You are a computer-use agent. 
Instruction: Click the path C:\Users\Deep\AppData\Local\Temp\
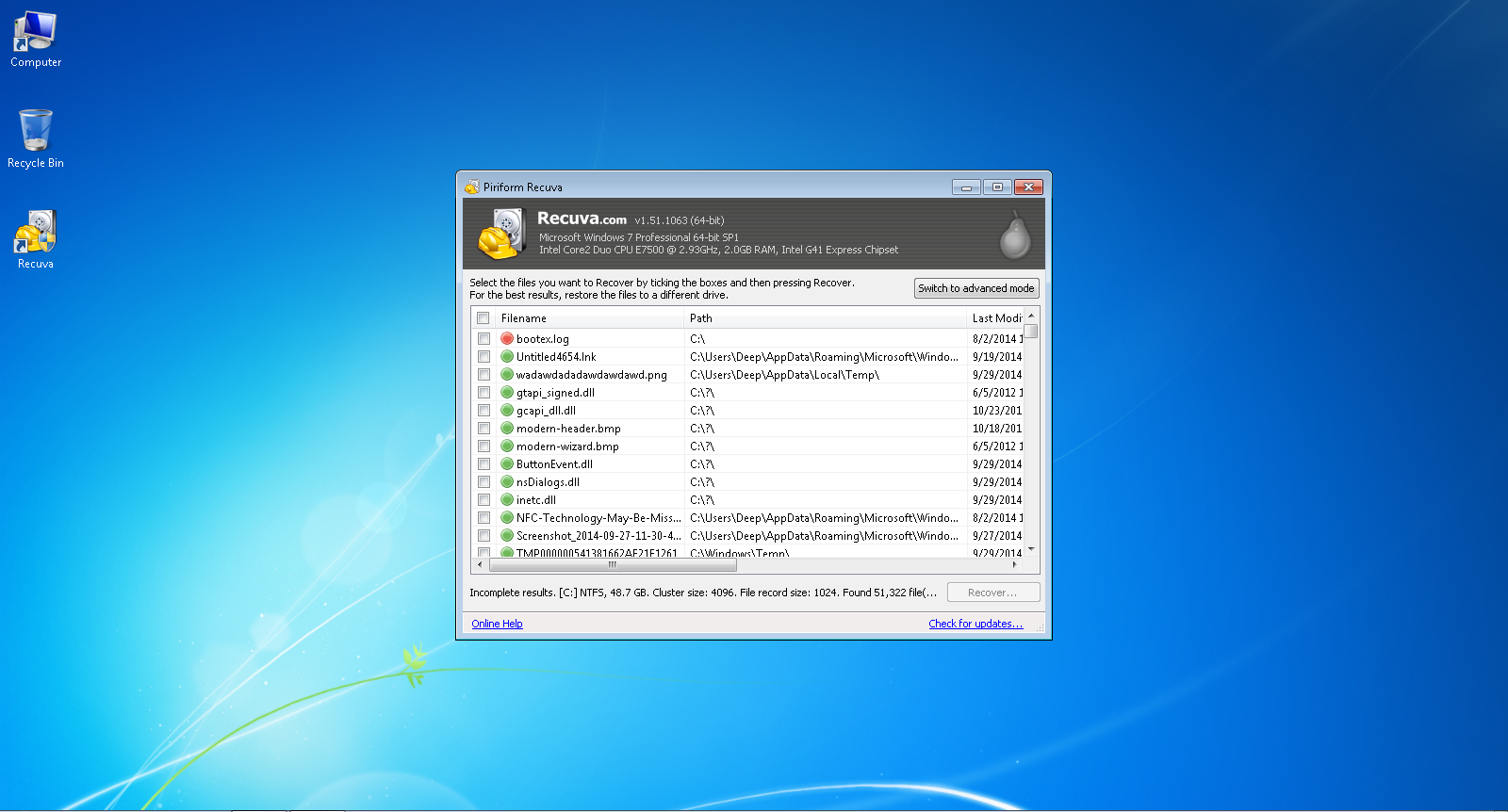784,375
